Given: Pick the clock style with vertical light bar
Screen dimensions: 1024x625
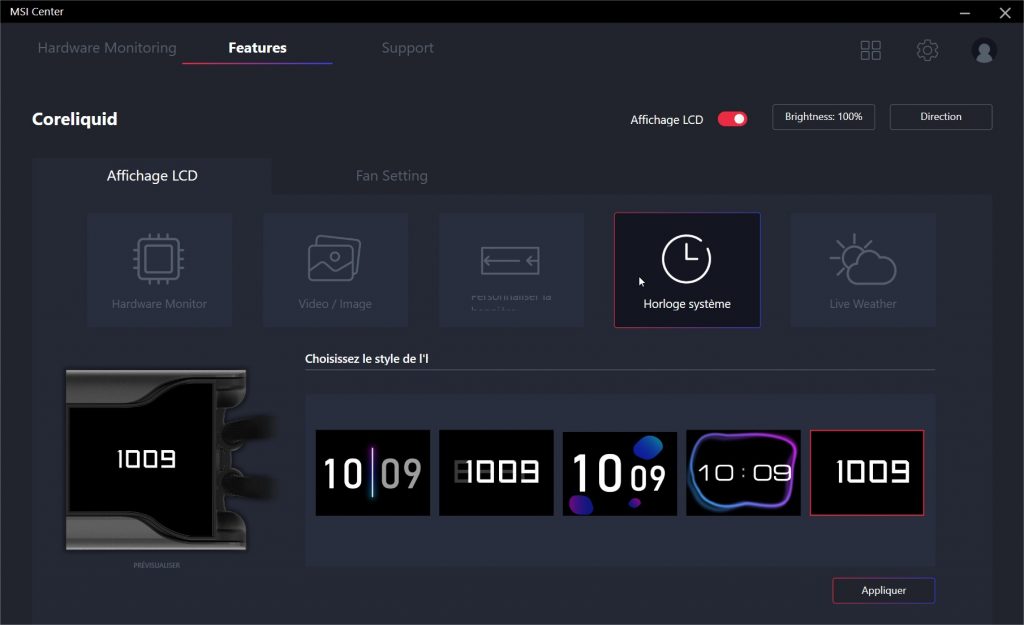Looking at the screenshot, I should pyautogui.click(x=373, y=473).
